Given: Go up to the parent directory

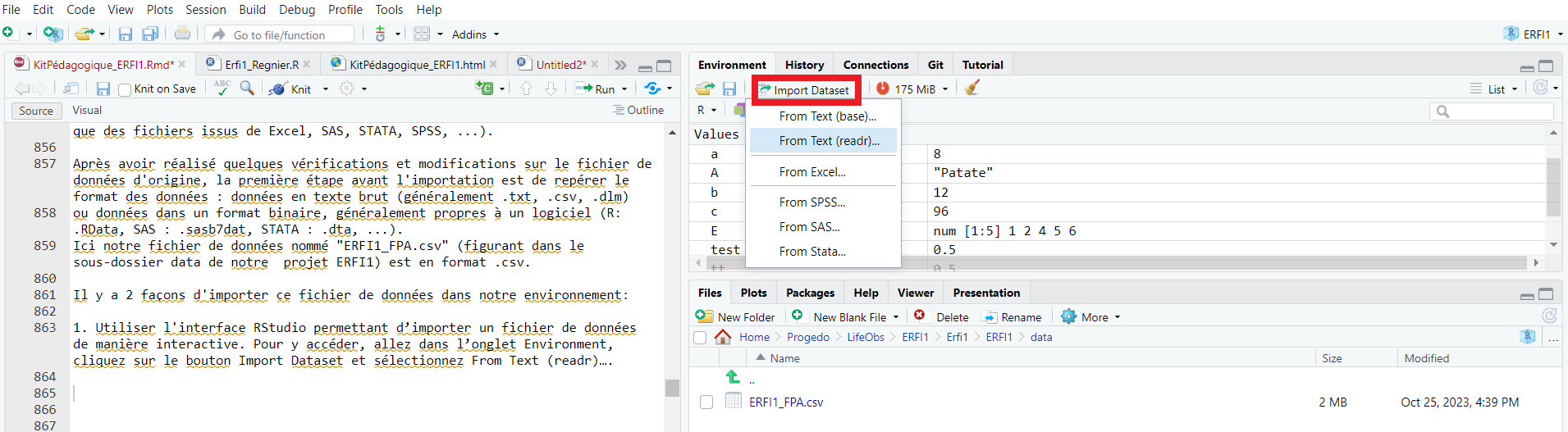Looking at the screenshot, I should (734, 377).
